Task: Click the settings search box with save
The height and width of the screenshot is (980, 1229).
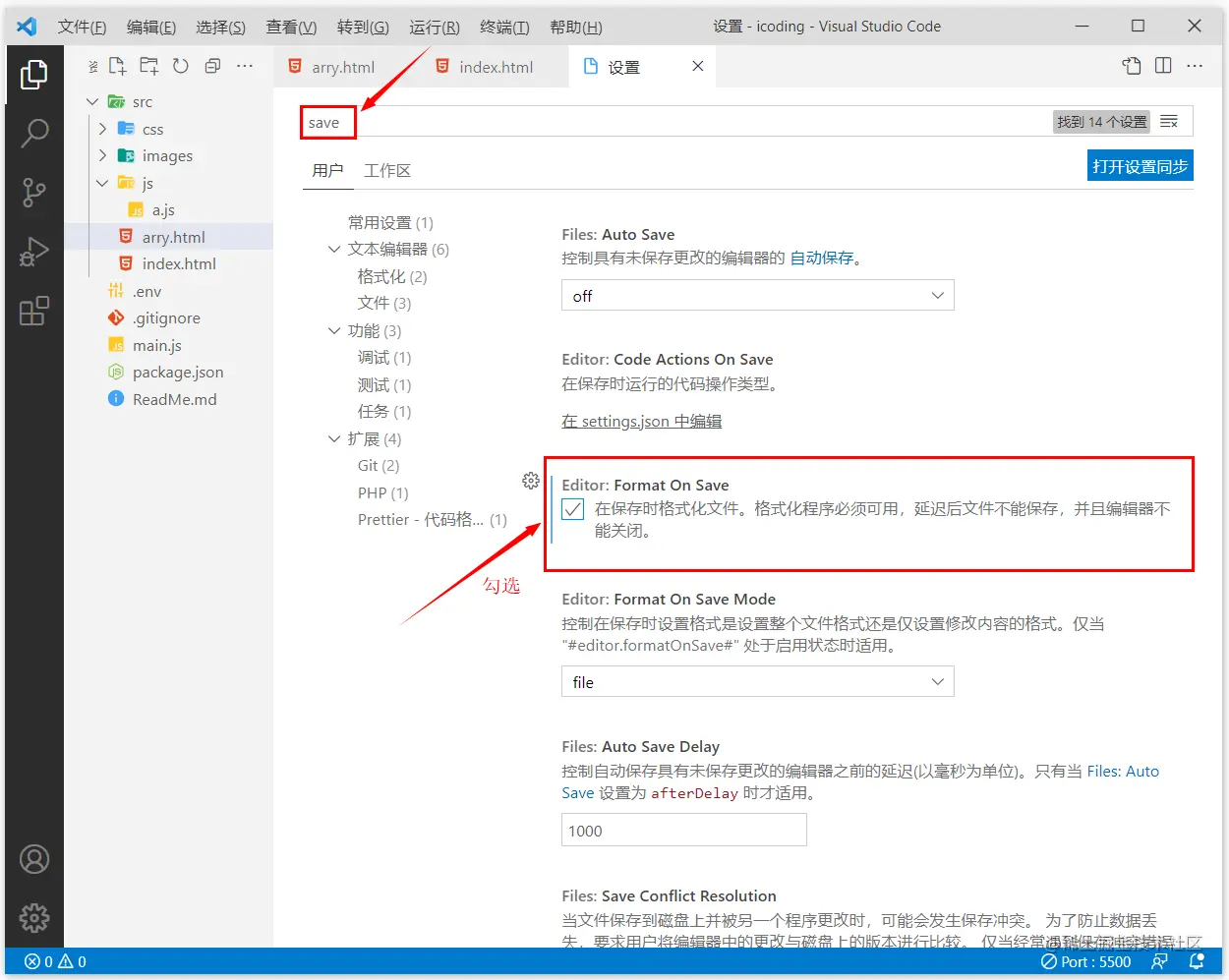Action: coord(674,122)
